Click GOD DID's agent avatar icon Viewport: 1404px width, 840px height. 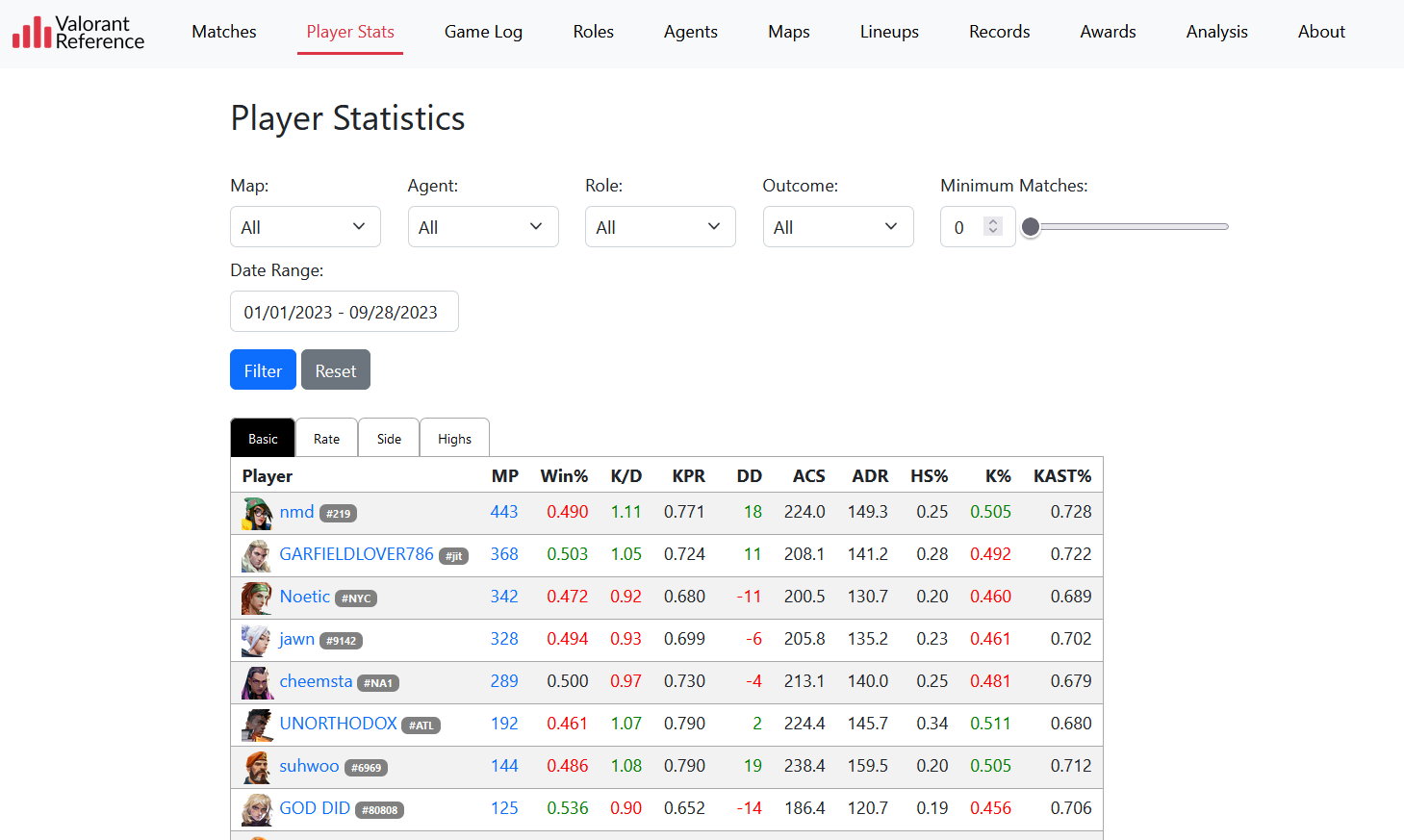pos(257,810)
